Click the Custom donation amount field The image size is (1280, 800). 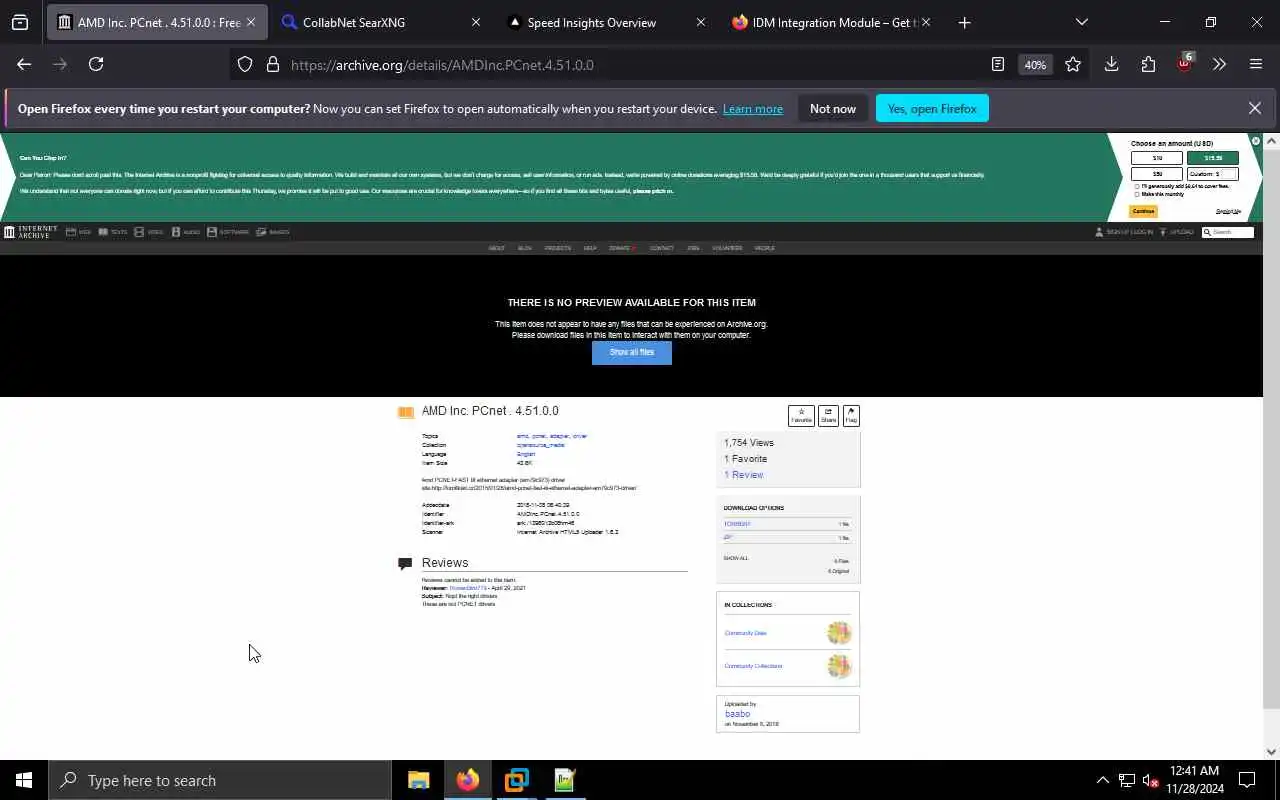pyautogui.click(x=1213, y=174)
